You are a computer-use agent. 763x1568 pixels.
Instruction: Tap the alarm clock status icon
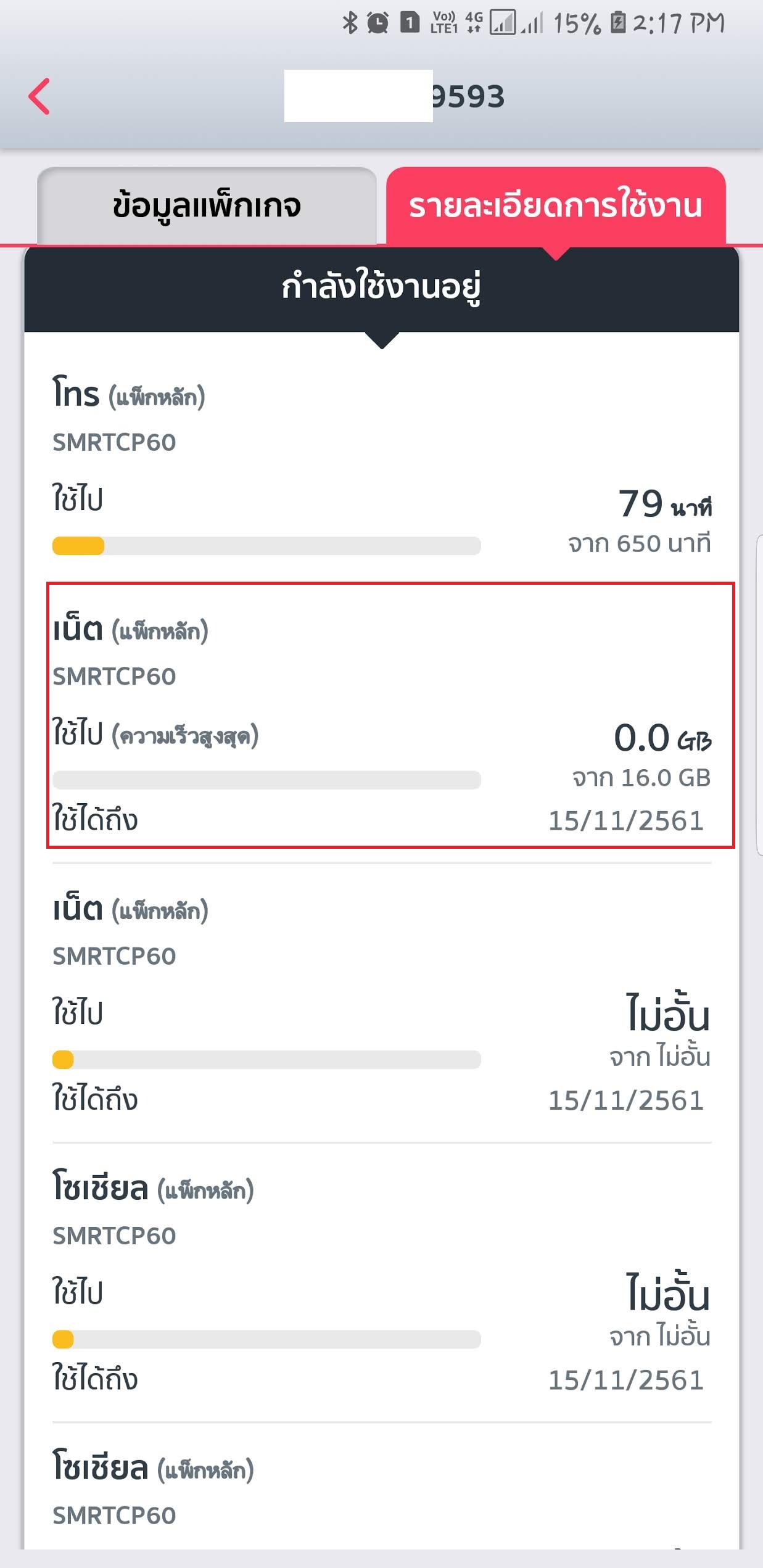point(377,23)
